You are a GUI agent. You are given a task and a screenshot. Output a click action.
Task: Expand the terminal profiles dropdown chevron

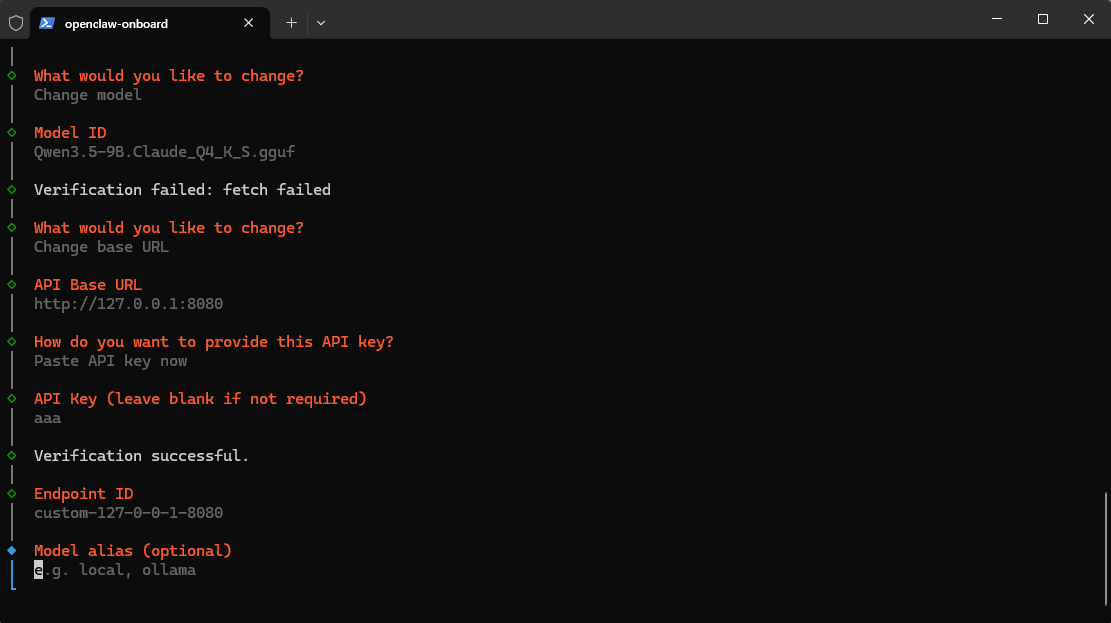pos(320,22)
